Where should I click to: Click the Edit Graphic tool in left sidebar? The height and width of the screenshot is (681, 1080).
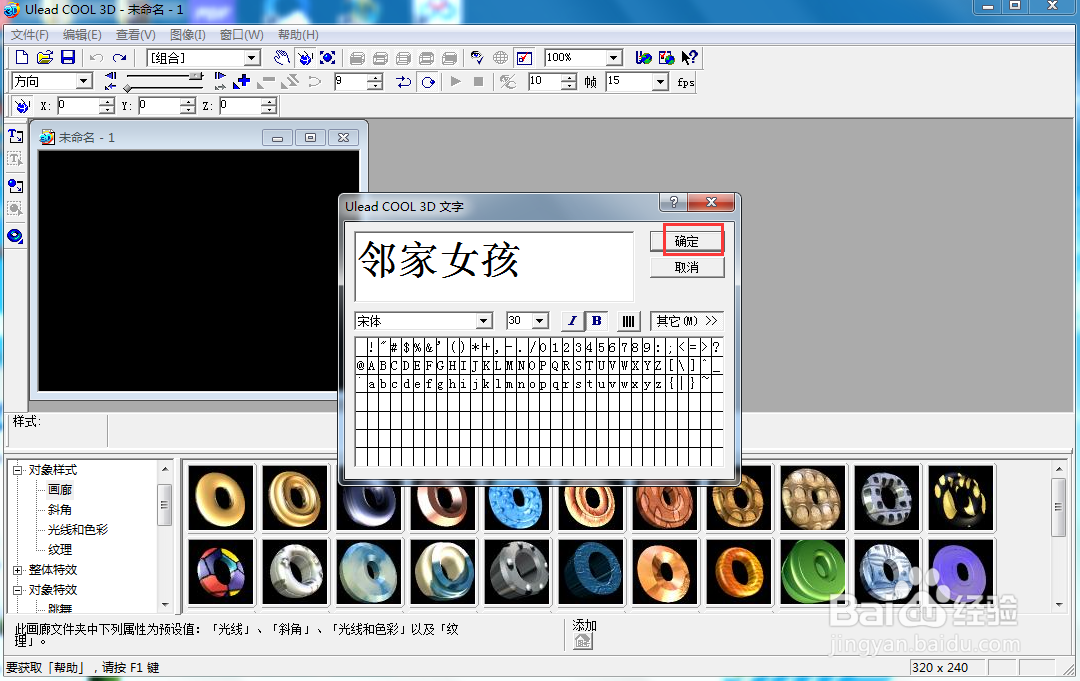[15, 209]
